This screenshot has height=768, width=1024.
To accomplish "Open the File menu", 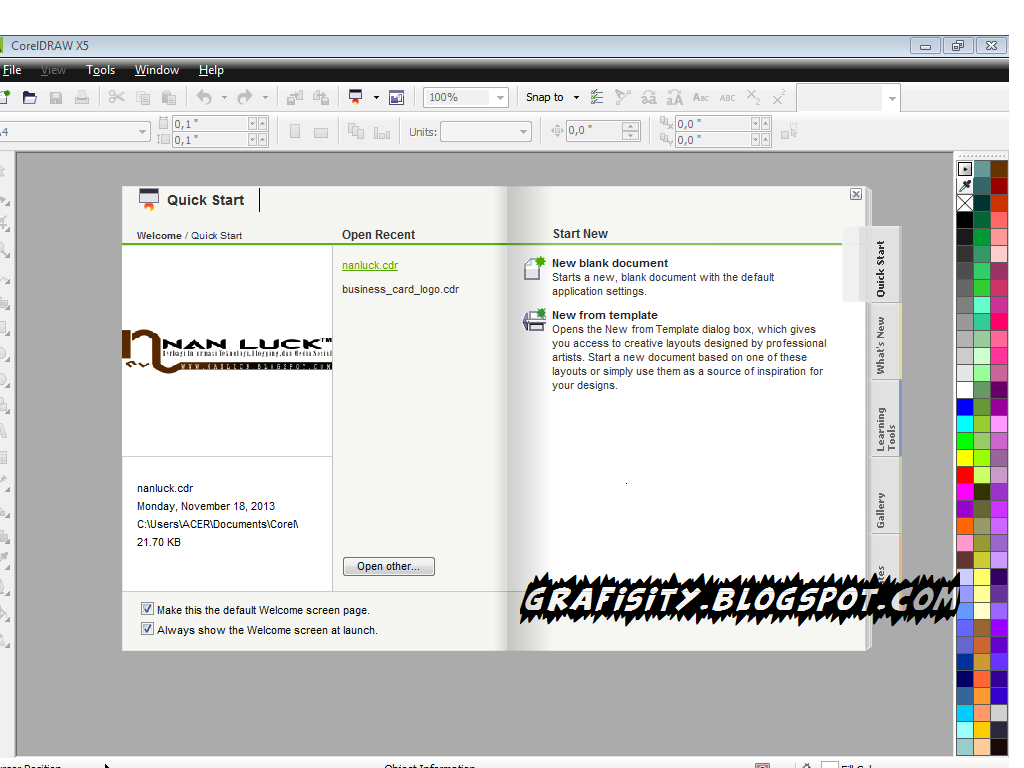I will point(12,70).
